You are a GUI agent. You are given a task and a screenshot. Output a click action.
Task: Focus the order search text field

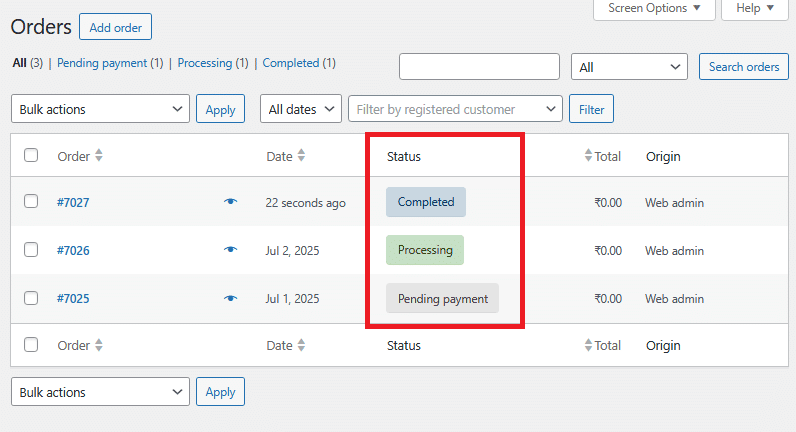tap(479, 67)
